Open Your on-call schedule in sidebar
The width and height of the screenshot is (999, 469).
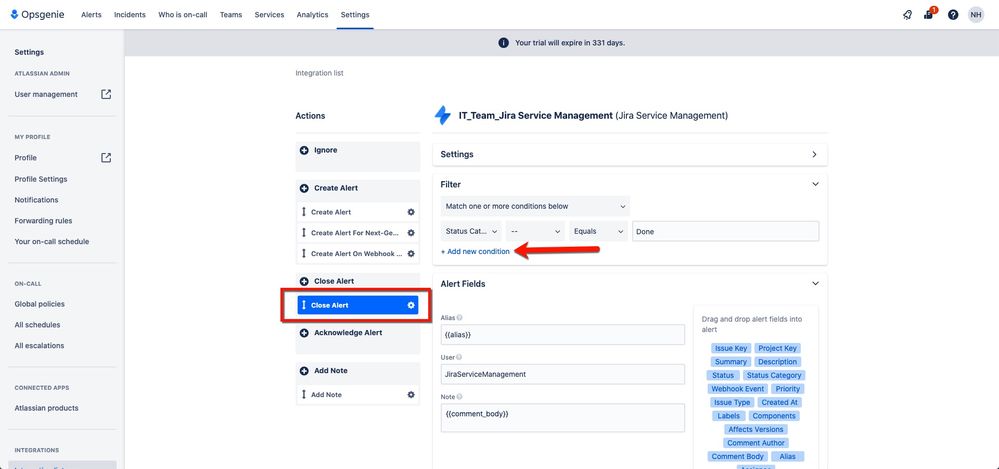(x=52, y=242)
